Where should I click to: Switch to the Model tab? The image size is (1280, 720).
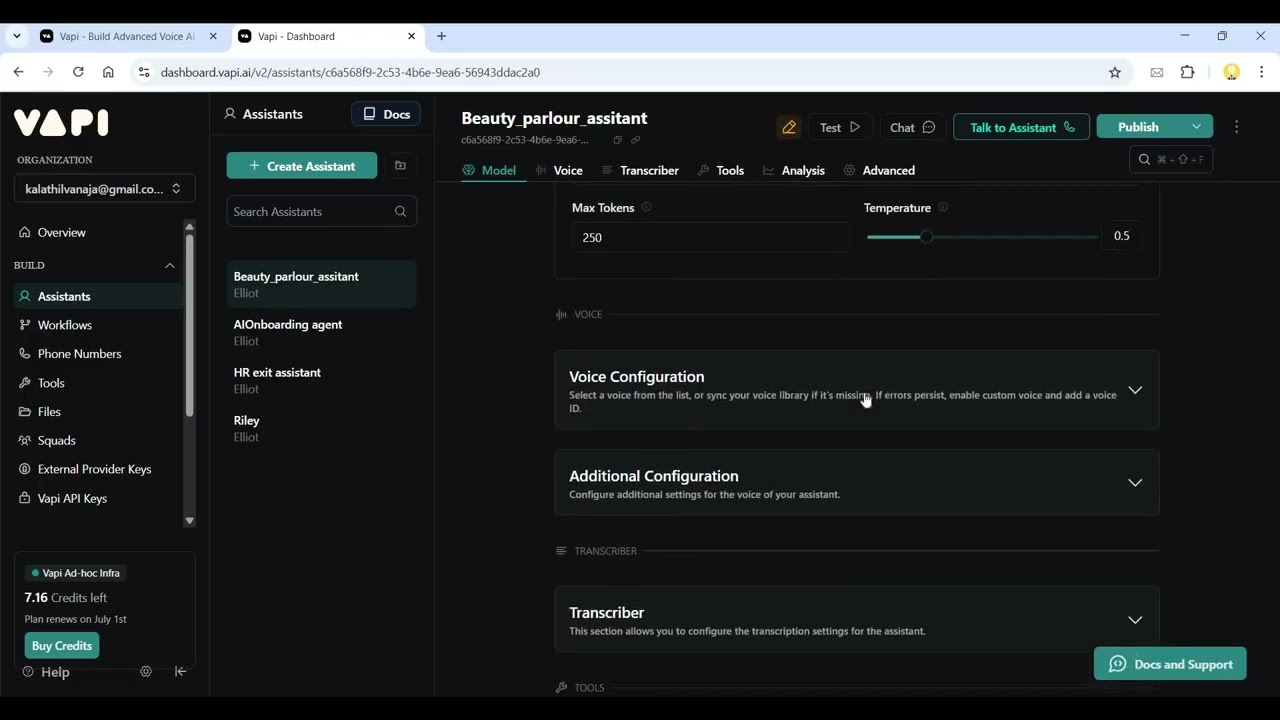(489, 170)
